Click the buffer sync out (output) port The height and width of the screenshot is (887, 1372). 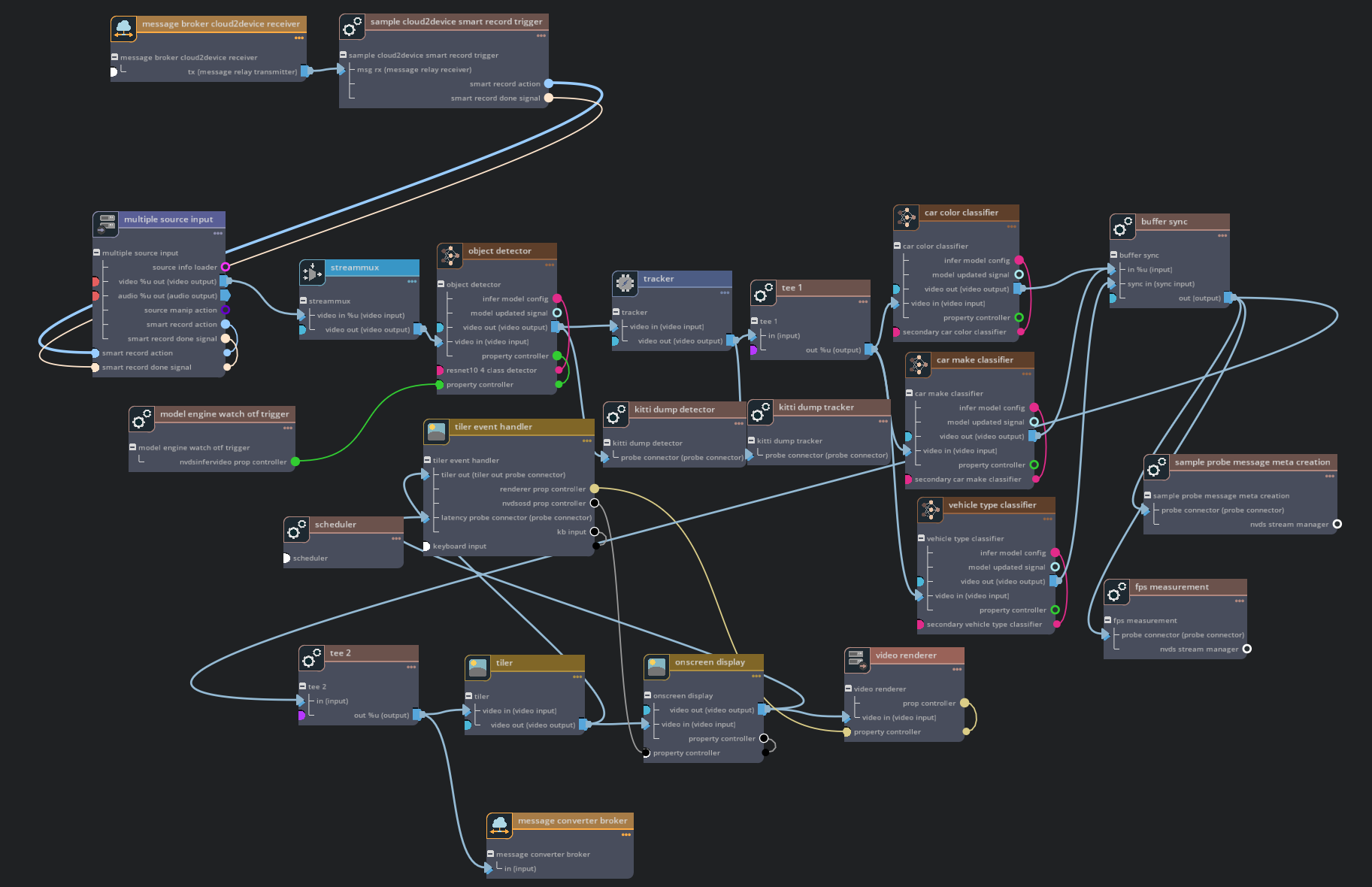coord(1229,298)
